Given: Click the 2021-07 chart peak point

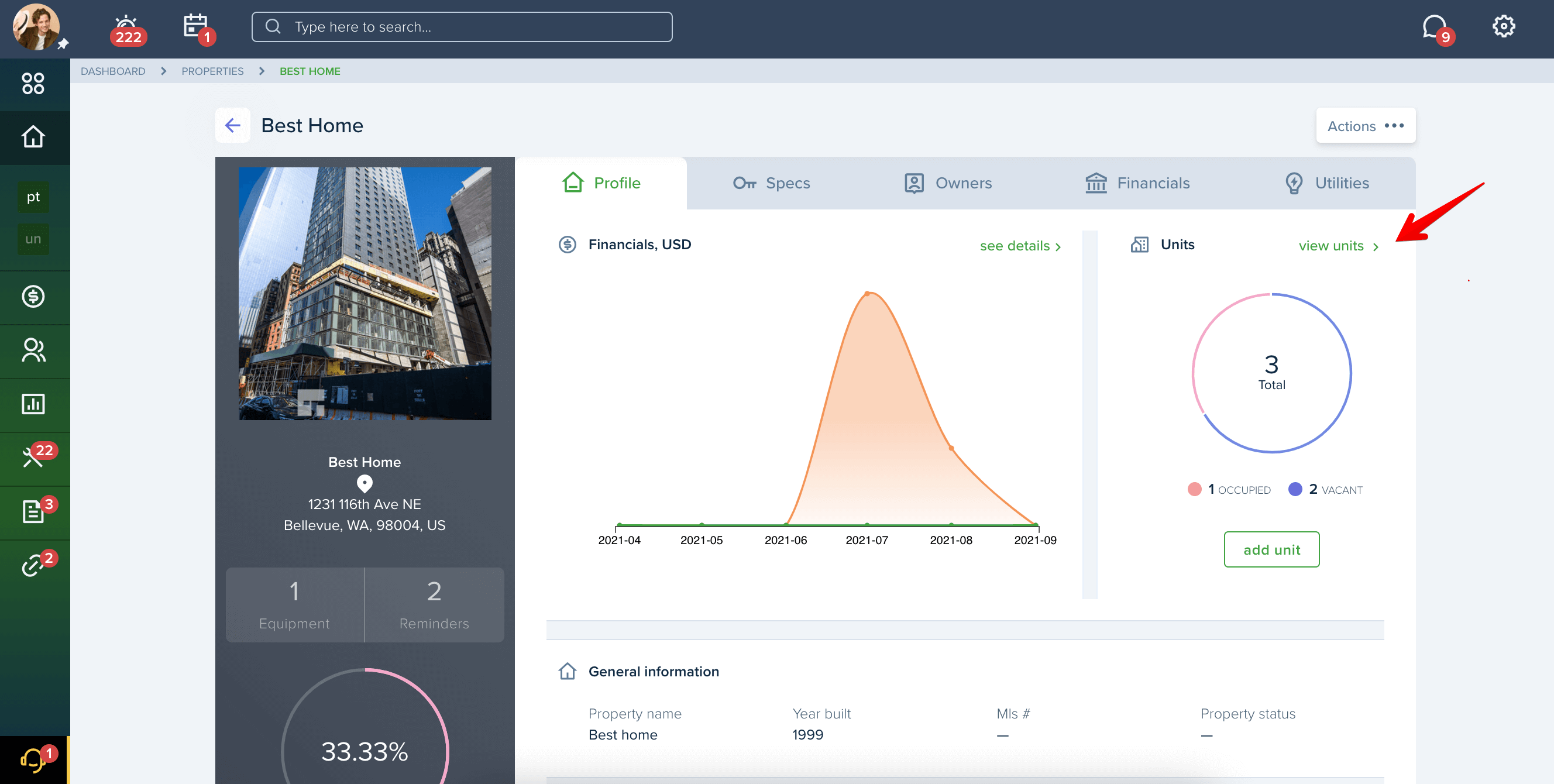Looking at the screenshot, I should [867, 294].
